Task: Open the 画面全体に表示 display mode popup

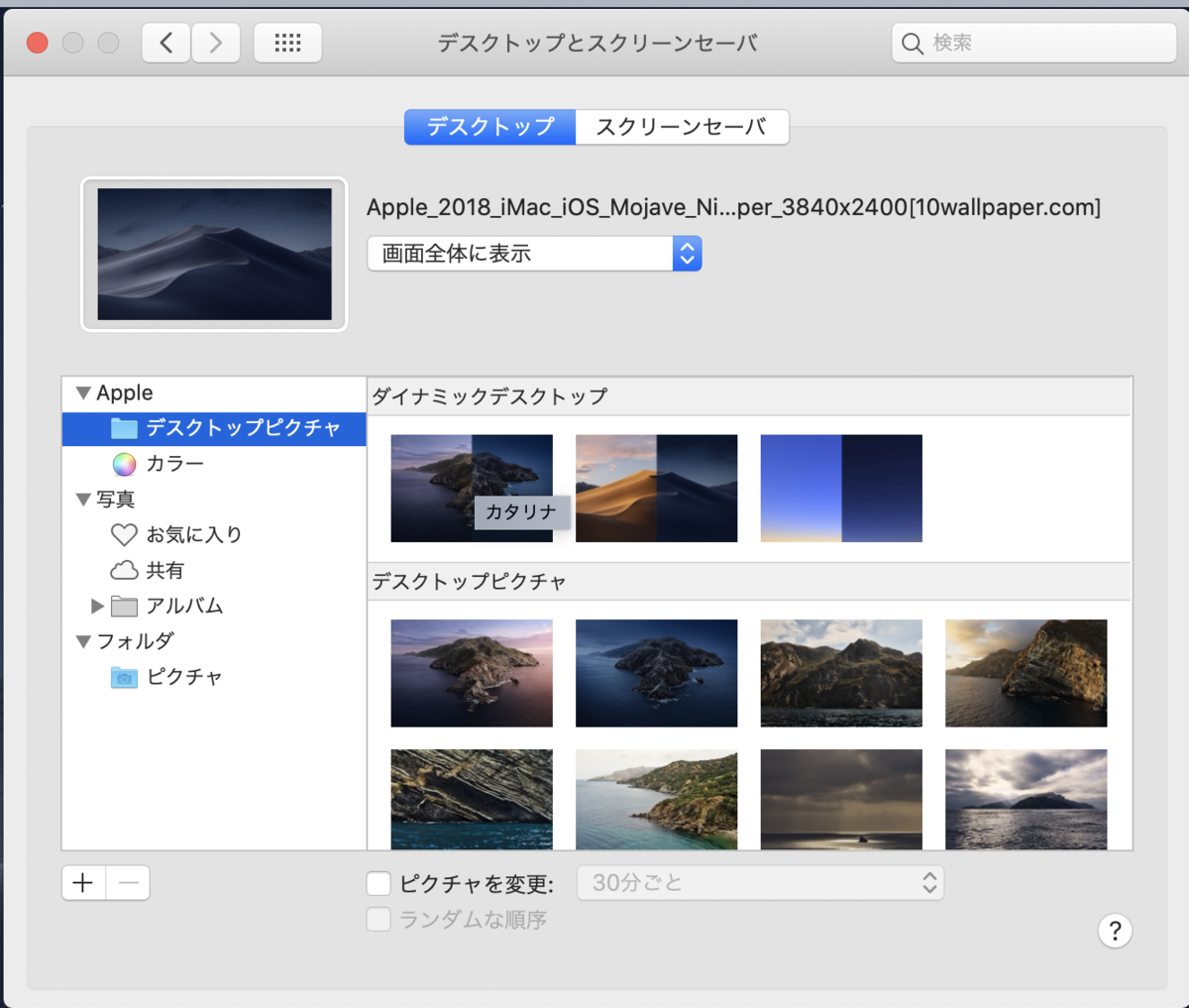Action: [534, 254]
